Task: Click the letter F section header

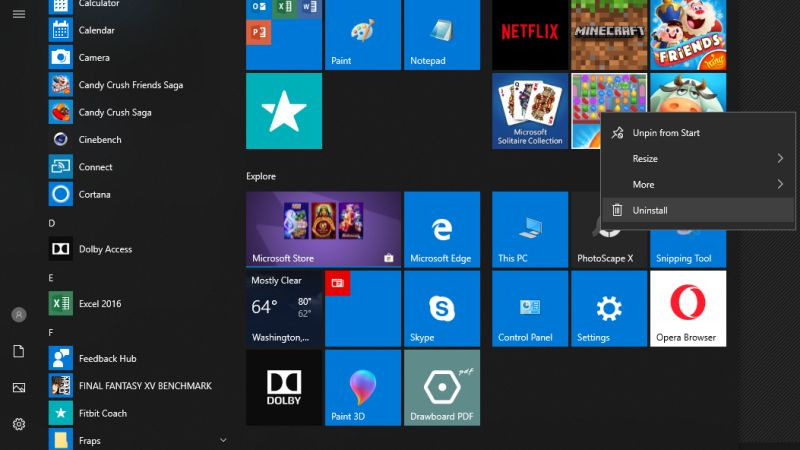Action: click(51, 332)
